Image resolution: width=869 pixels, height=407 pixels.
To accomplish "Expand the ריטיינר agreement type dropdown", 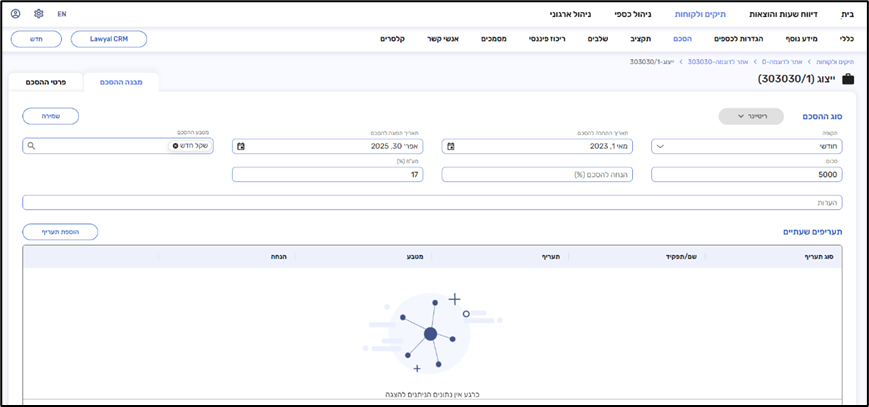I will 751,117.
